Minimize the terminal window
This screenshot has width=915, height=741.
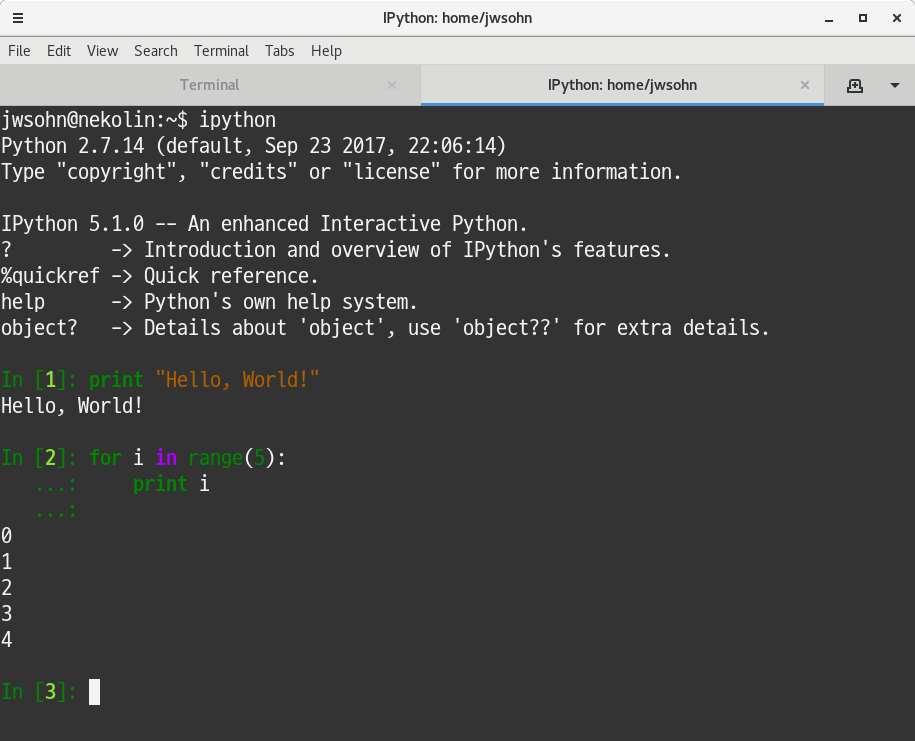[829, 18]
